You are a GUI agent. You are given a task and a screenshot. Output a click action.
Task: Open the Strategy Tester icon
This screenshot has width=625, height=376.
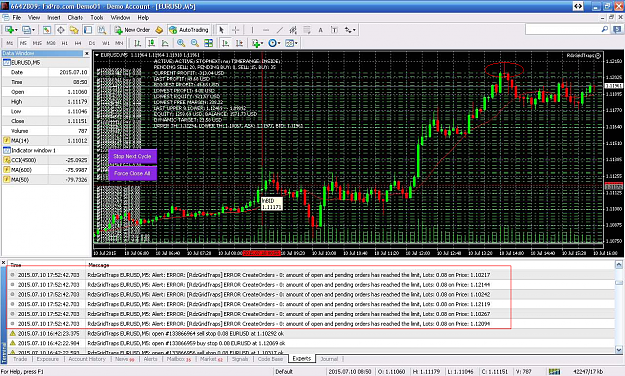point(102,30)
